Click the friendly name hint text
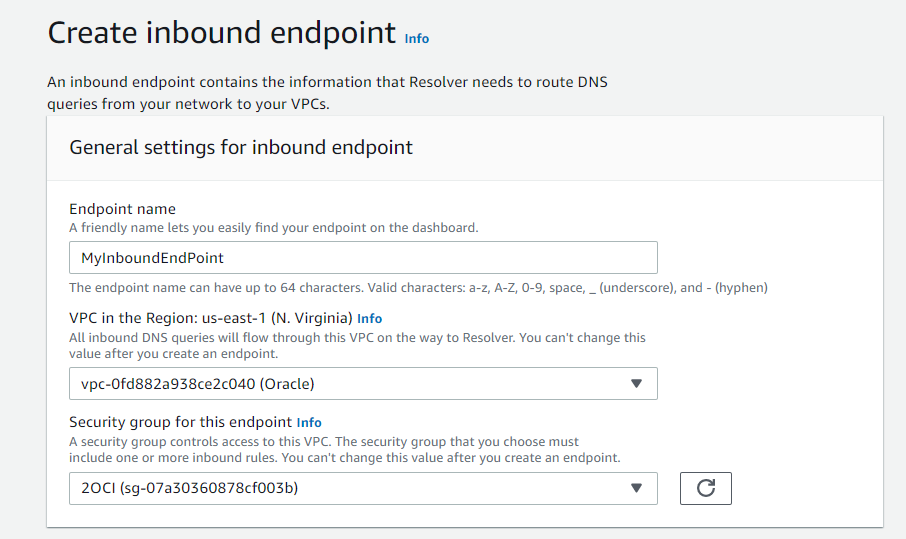This screenshot has height=539, width=906. click(273, 227)
